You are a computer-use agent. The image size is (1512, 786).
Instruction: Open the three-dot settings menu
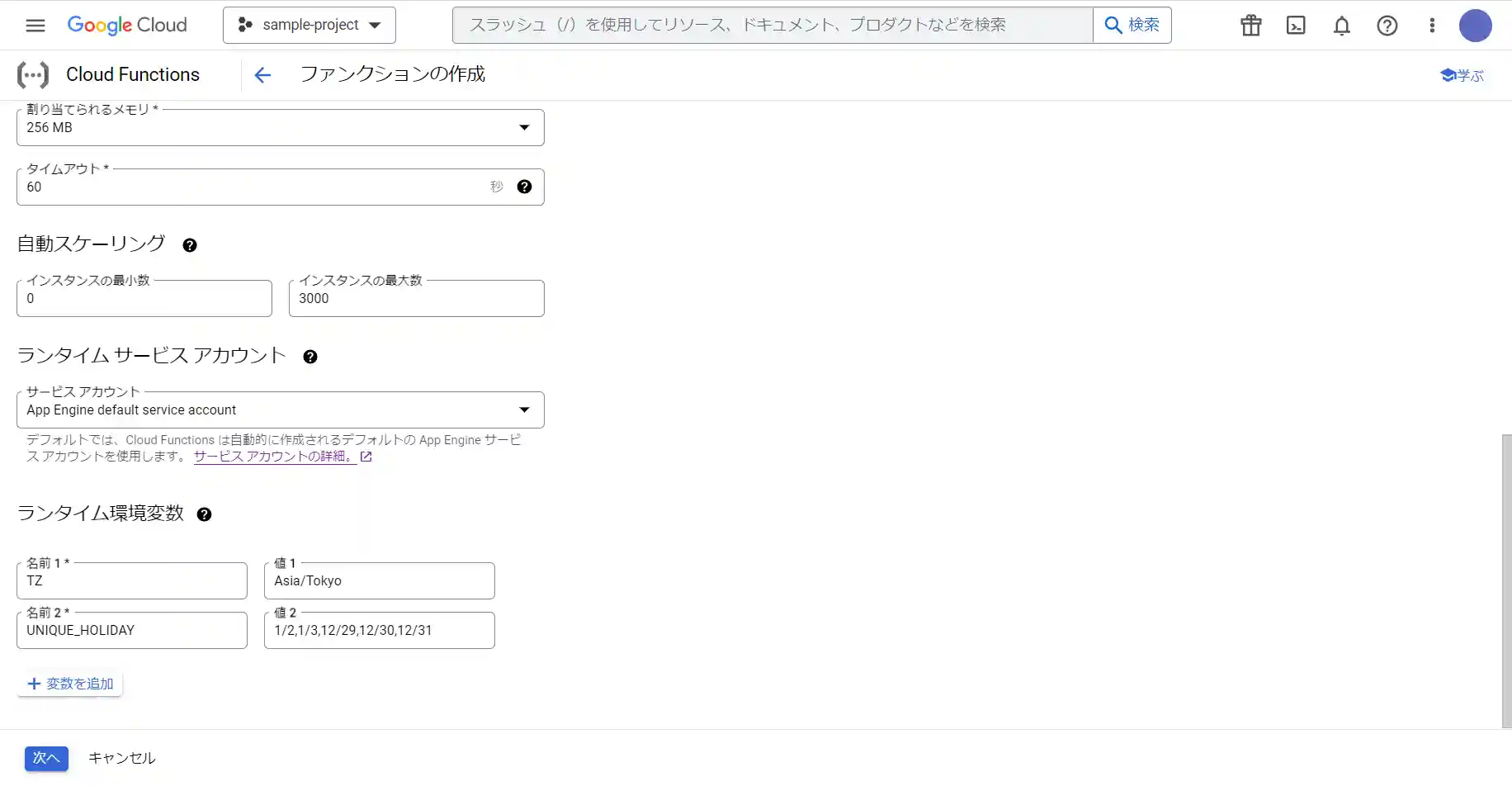1432,26
